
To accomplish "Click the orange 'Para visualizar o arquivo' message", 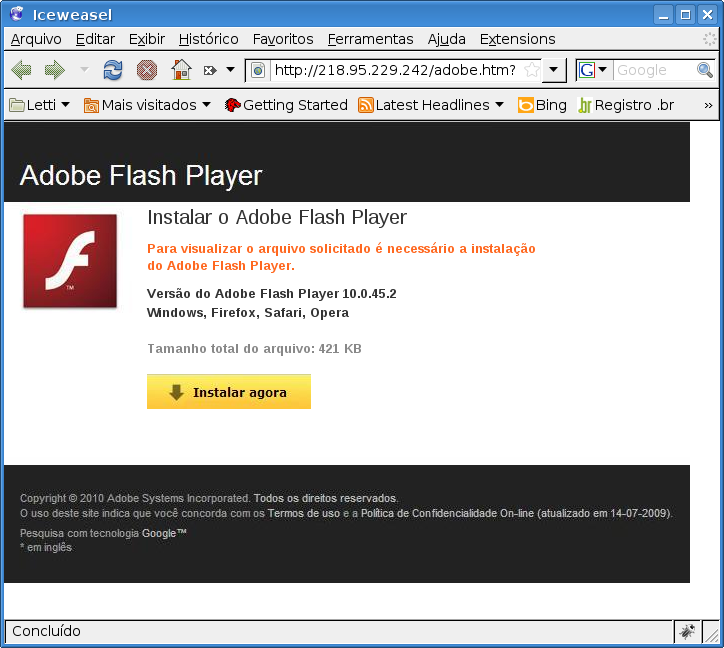I will (x=341, y=257).
